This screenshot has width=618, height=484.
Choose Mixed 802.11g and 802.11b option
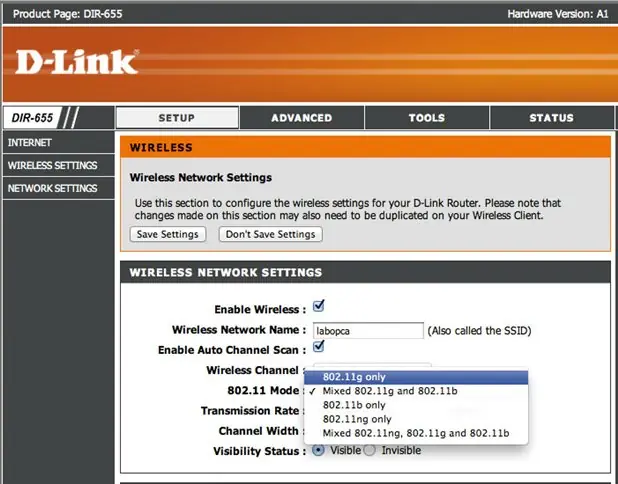(x=416, y=391)
